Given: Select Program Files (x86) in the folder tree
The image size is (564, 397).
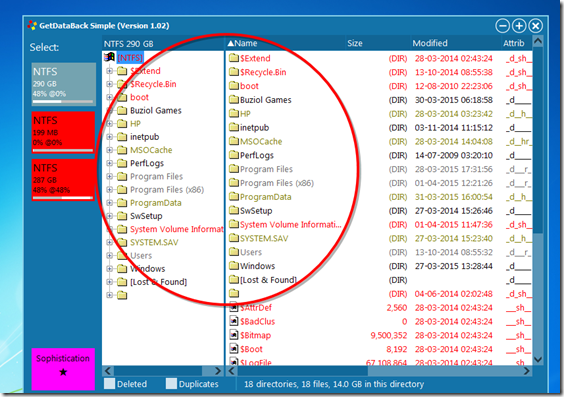Looking at the screenshot, I should tap(167, 190).
